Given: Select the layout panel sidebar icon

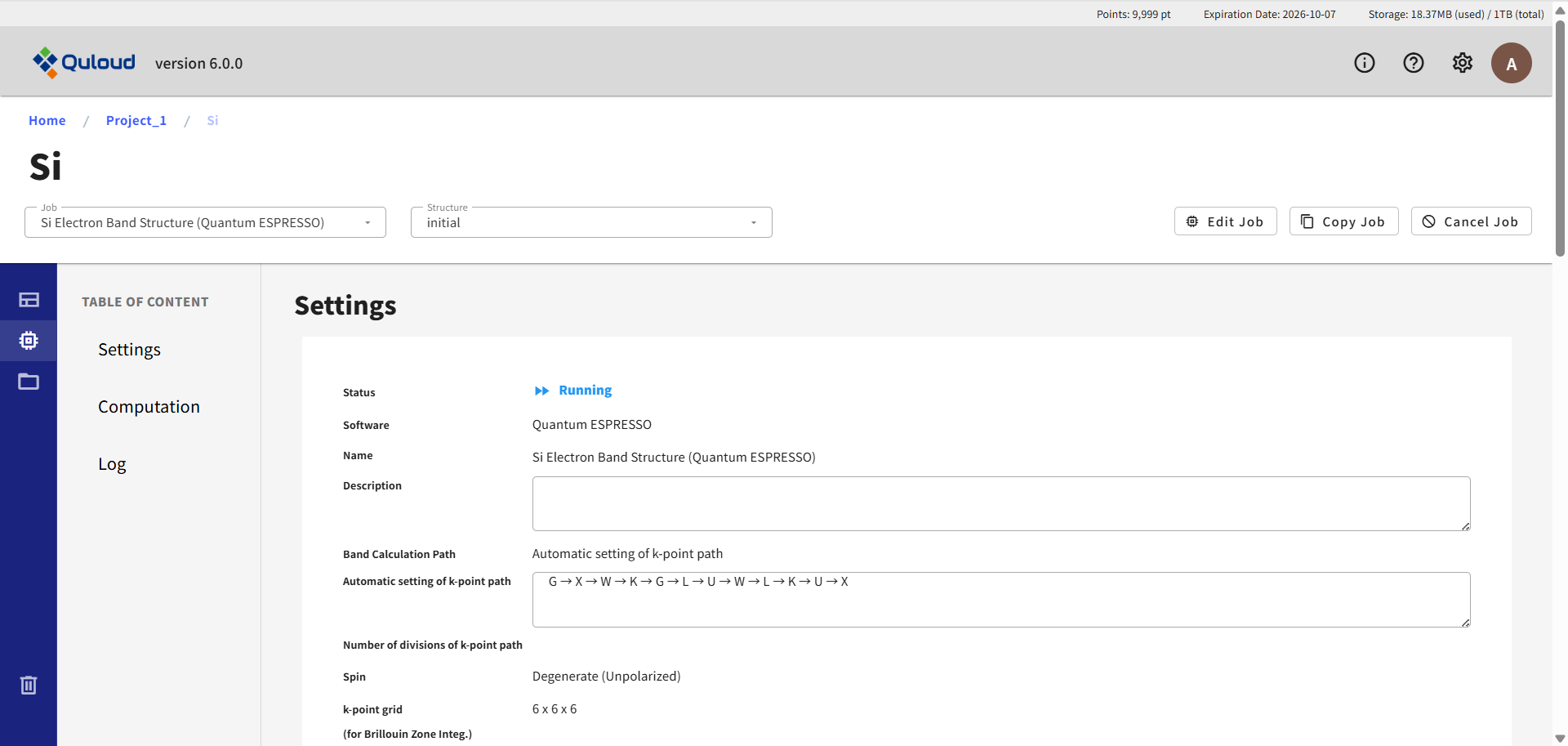Looking at the screenshot, I should point(29,300).
